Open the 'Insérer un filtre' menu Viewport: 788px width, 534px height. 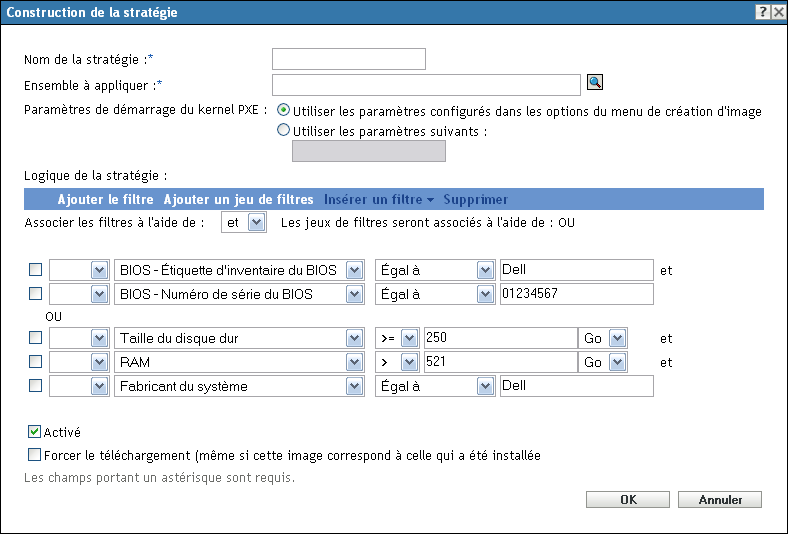[378, 199]
